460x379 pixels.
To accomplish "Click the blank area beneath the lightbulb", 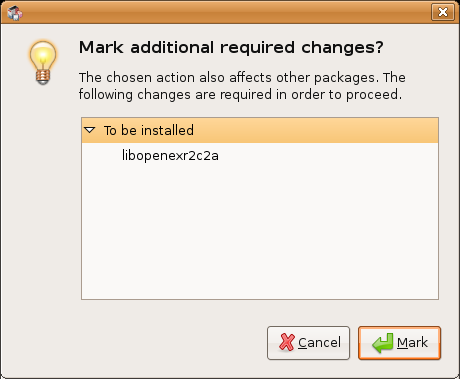I will pyautogui.click(x=42, y=200).
